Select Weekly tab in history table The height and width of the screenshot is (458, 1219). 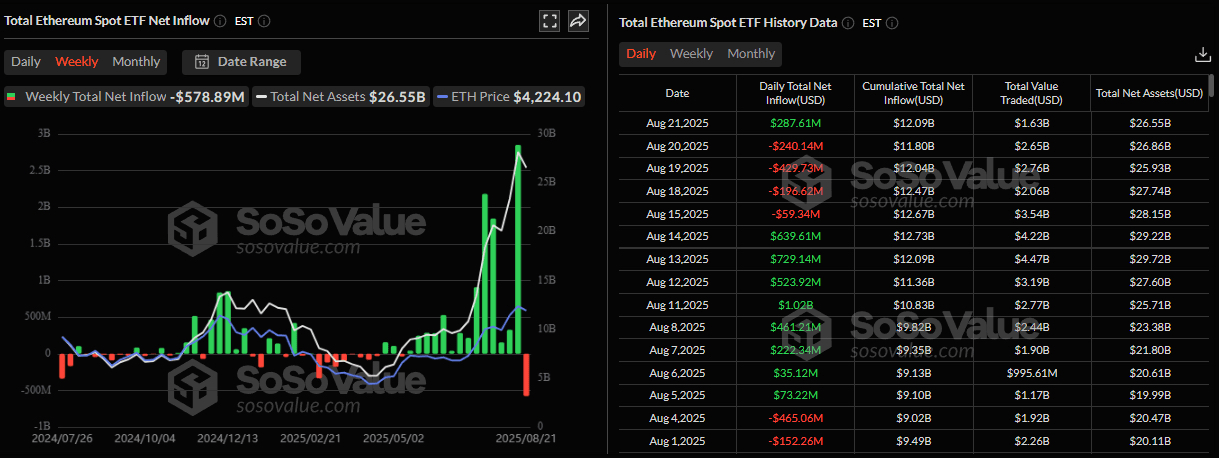[691, 54]
